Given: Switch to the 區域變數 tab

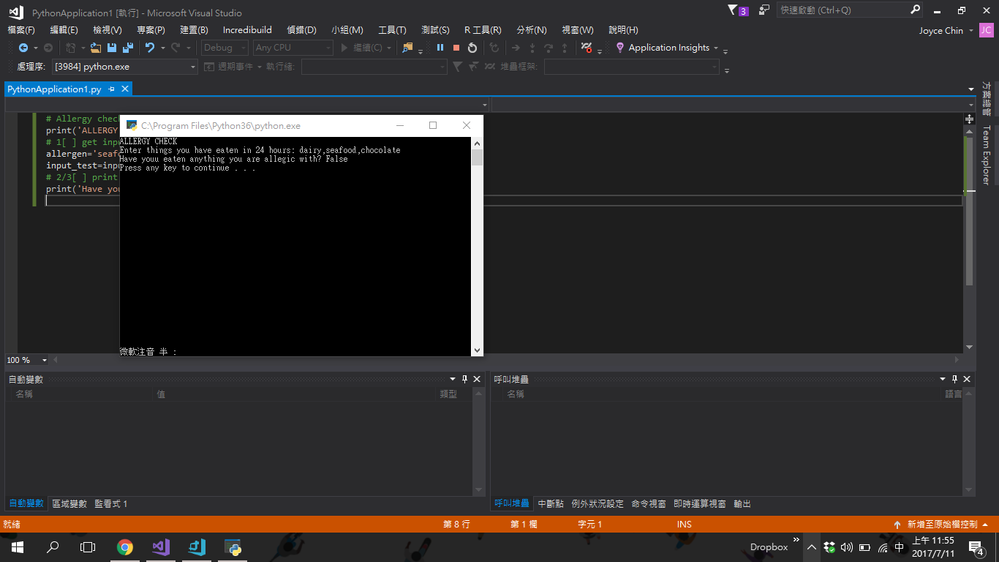Looking at the screenshot, I should tap(69, 504).
